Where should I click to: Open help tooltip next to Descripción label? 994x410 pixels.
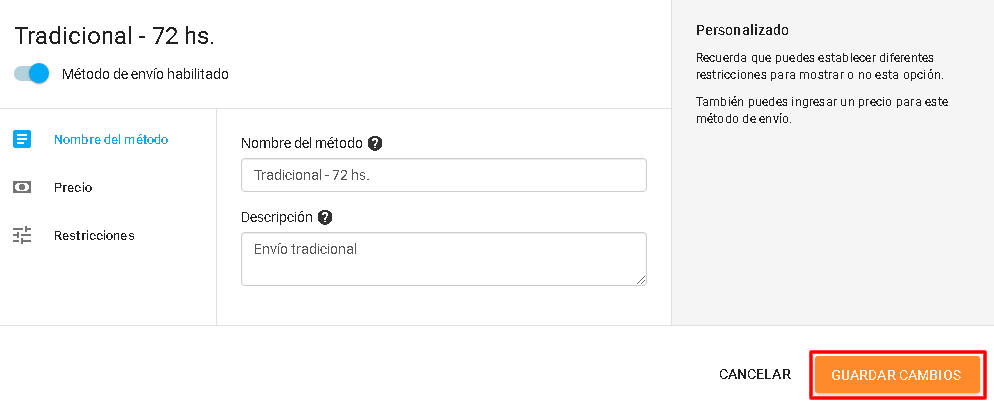tap(325, 217)
